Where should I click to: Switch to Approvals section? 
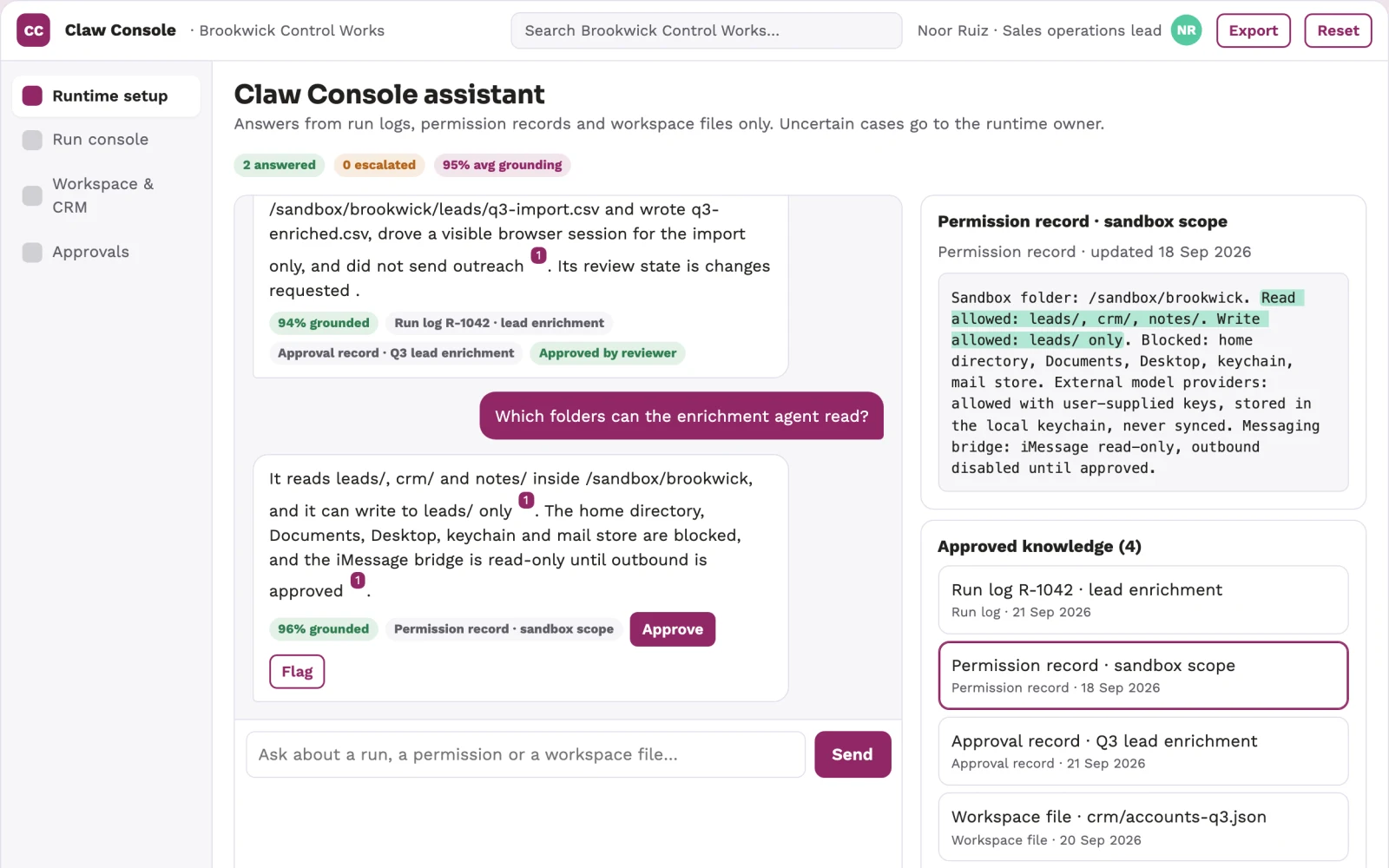tap(106, 252)
